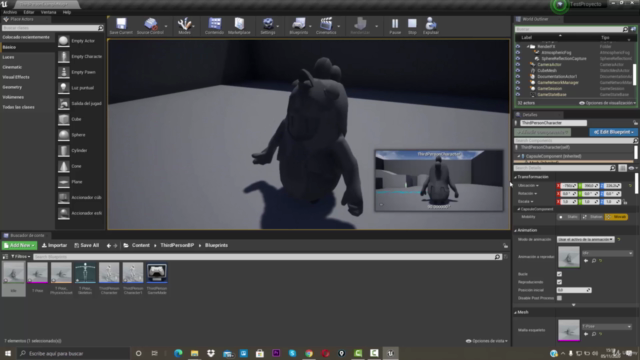Viewport: 640px width, 360px height.
Task: Click the Save All button
Action: click(x=87, y=245)
